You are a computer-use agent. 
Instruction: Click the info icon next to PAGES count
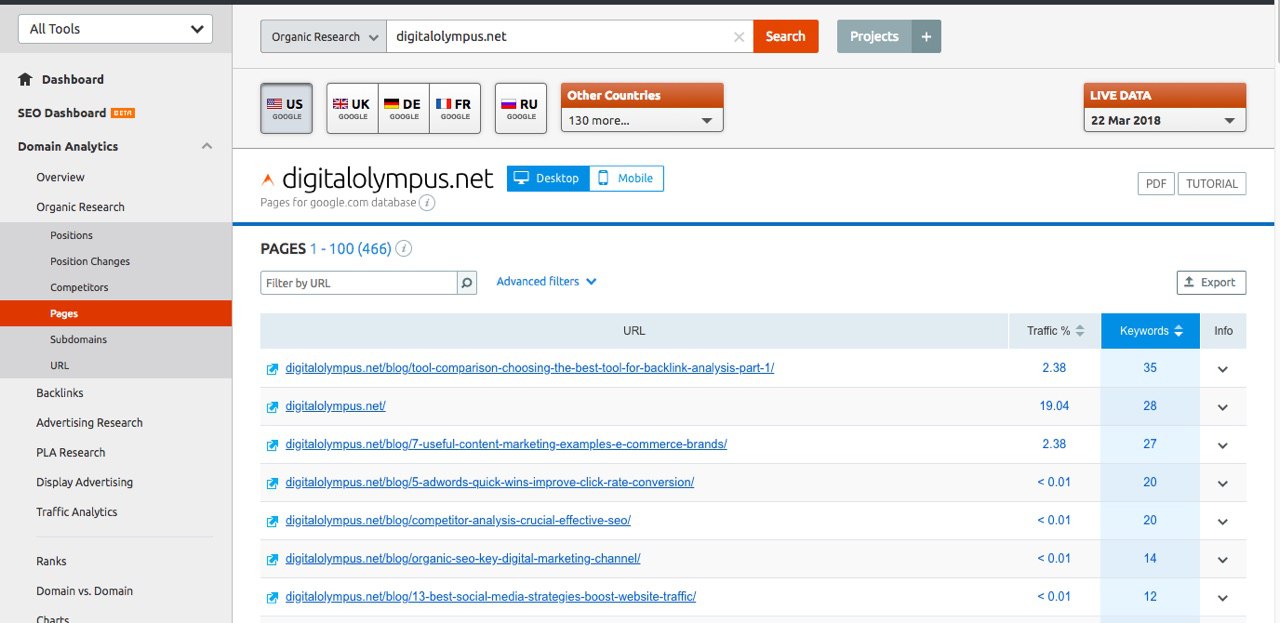click(x=404, y=249)
